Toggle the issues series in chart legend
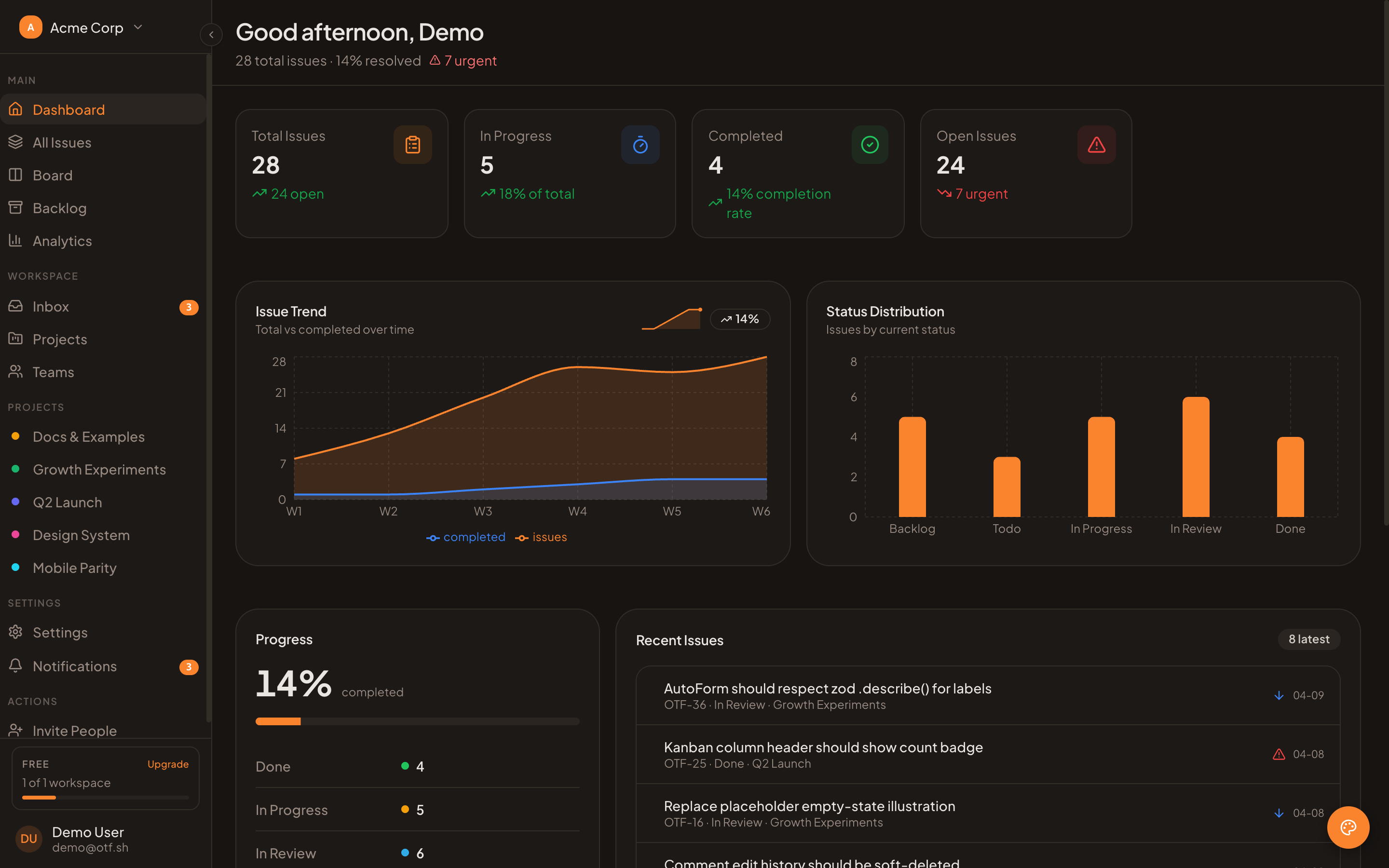Image resolution: width=1389 pixels, height=868 pixels. click(x=541, y=537)
